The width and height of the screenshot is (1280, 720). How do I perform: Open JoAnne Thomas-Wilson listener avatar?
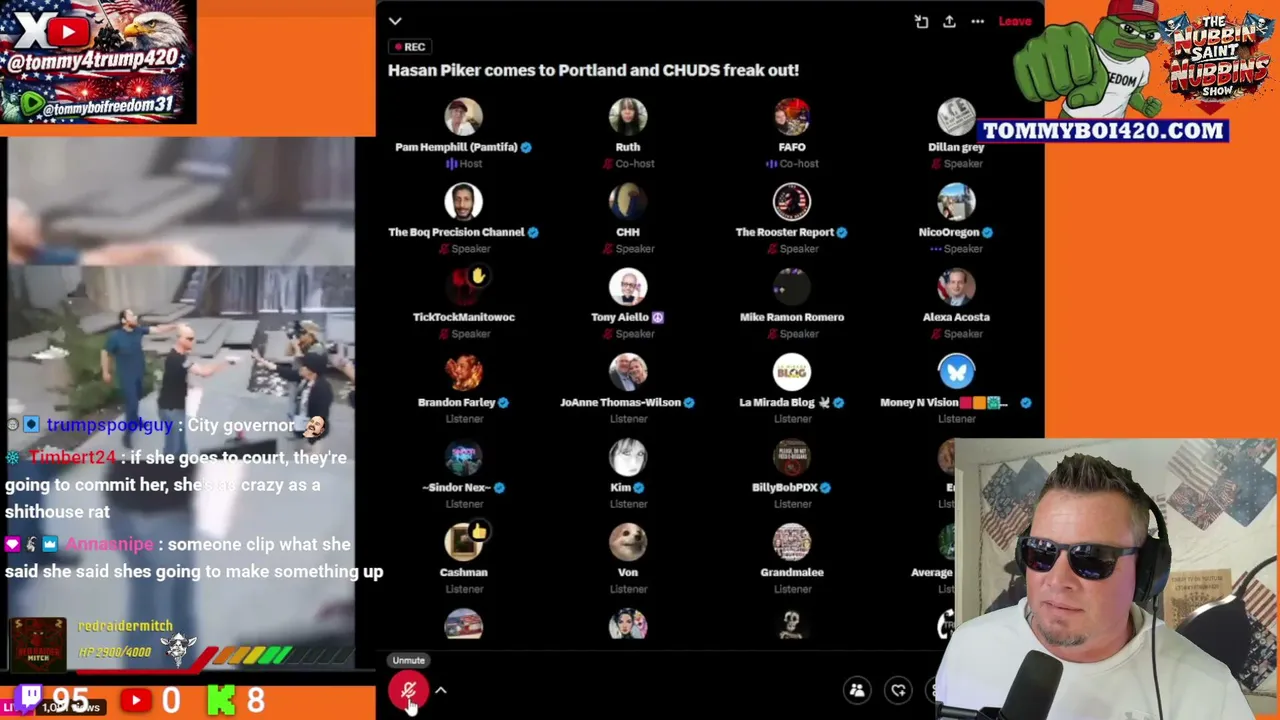(628, 372)
